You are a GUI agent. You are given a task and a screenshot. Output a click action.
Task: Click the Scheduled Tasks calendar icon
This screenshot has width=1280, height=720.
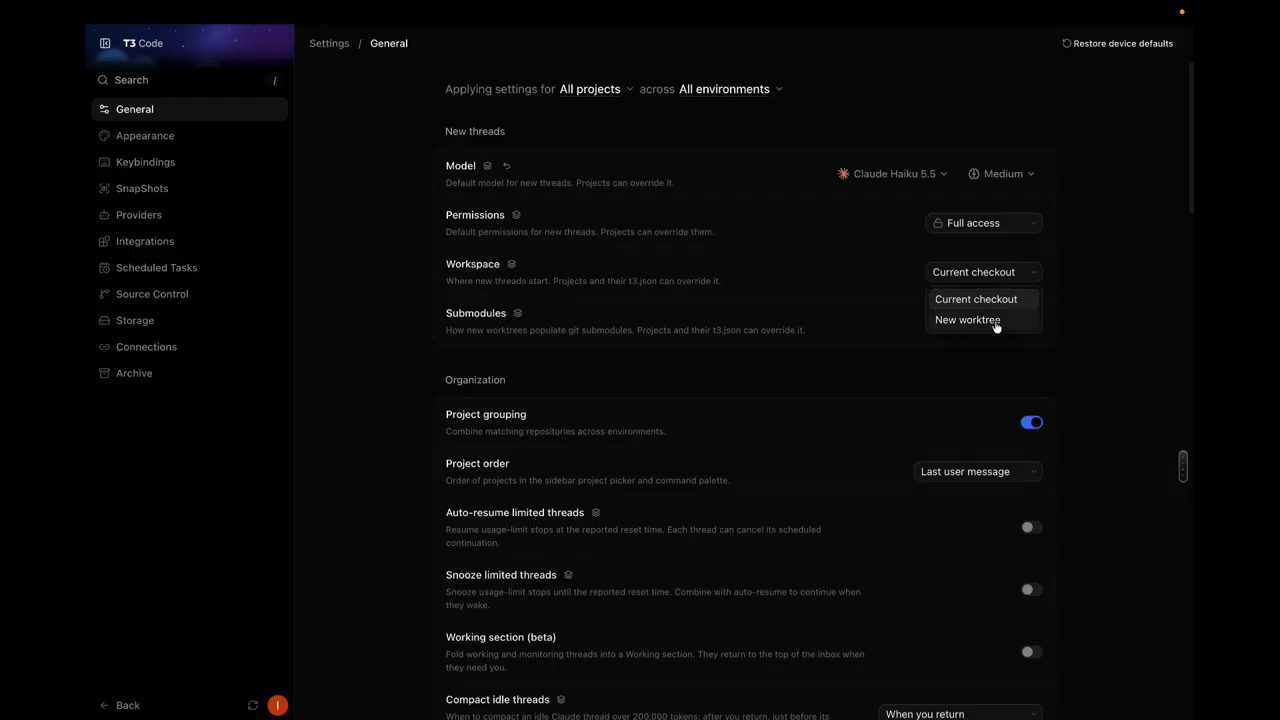pos(104,268)
